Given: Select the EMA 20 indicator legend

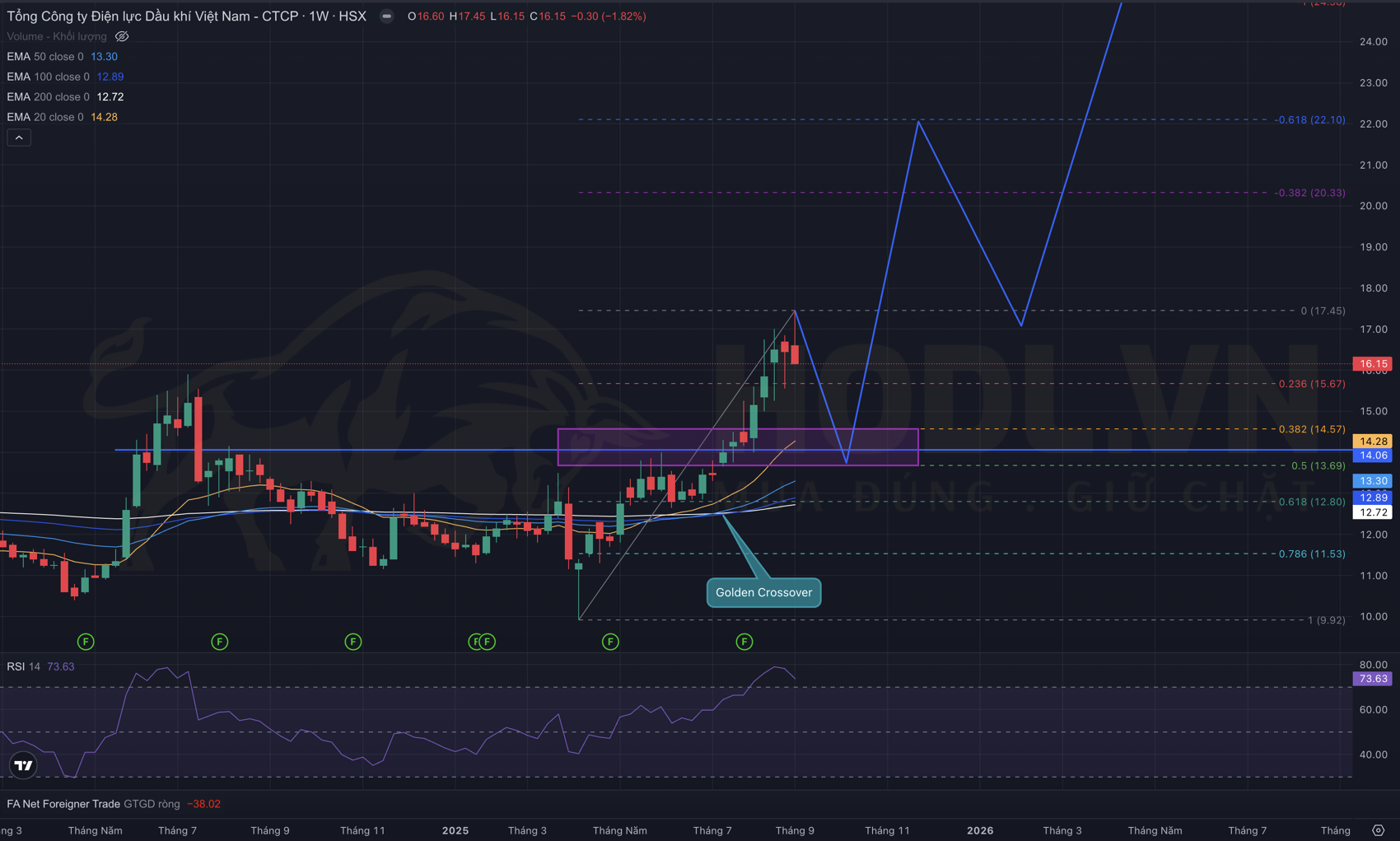Looking at the screenshot, I should tap(45, 117).
